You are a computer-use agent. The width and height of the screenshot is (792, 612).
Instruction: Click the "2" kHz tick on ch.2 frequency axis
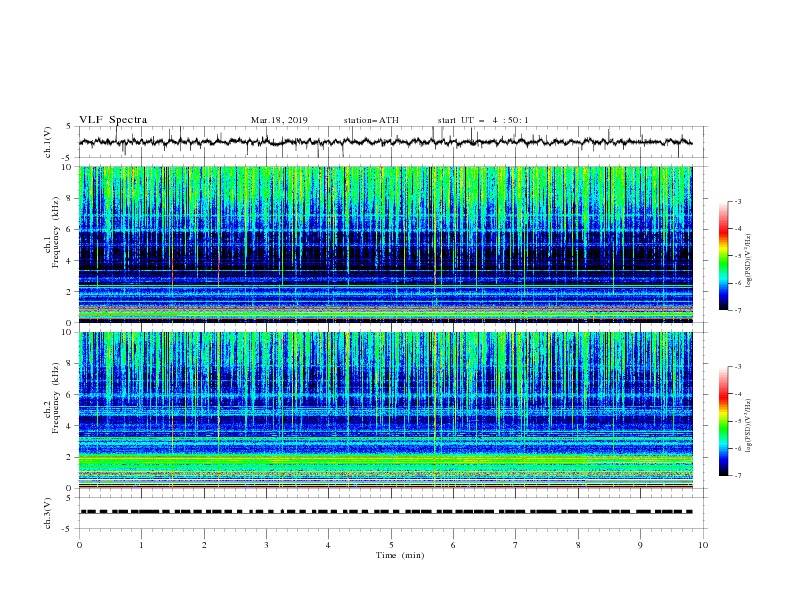point(70,457)
